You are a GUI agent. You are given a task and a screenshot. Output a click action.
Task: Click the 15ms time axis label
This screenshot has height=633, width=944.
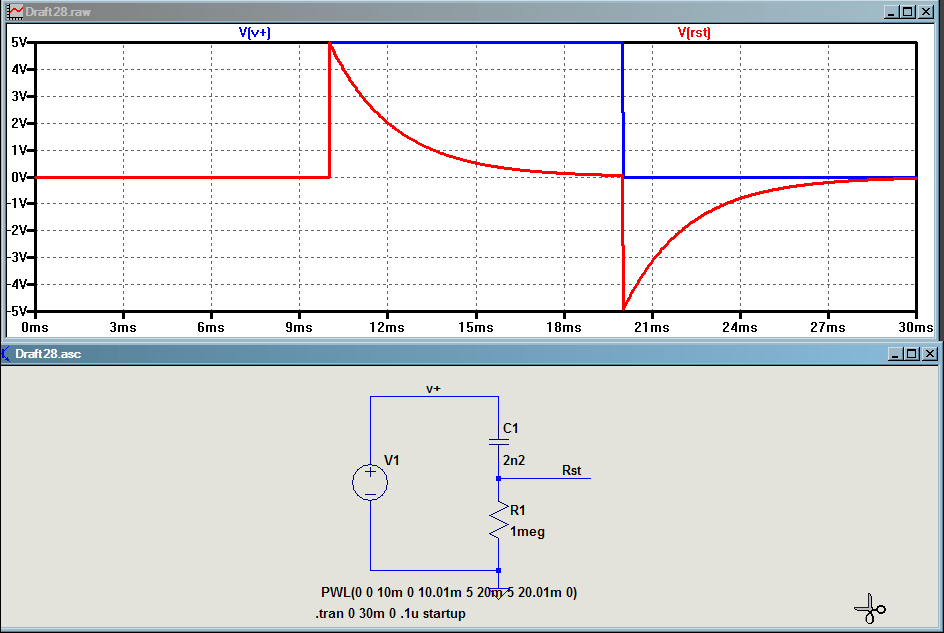click(476, 328)
